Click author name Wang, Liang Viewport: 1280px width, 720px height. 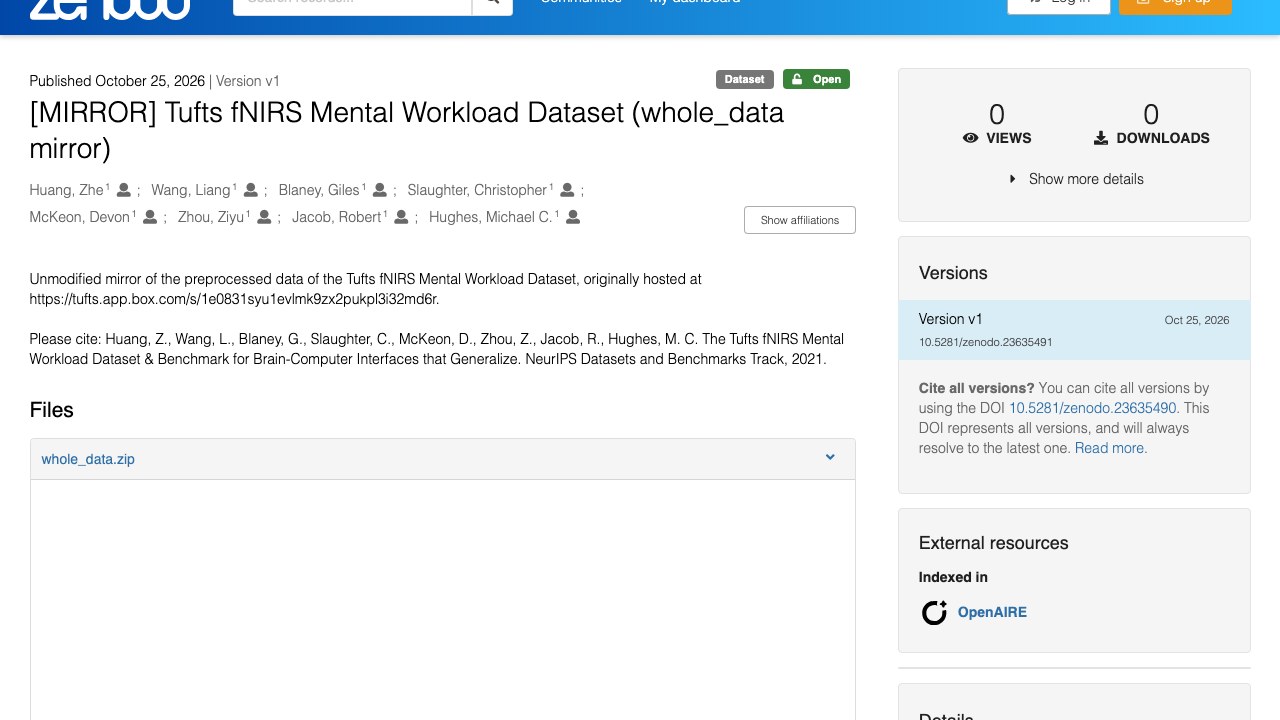point(191,190)
